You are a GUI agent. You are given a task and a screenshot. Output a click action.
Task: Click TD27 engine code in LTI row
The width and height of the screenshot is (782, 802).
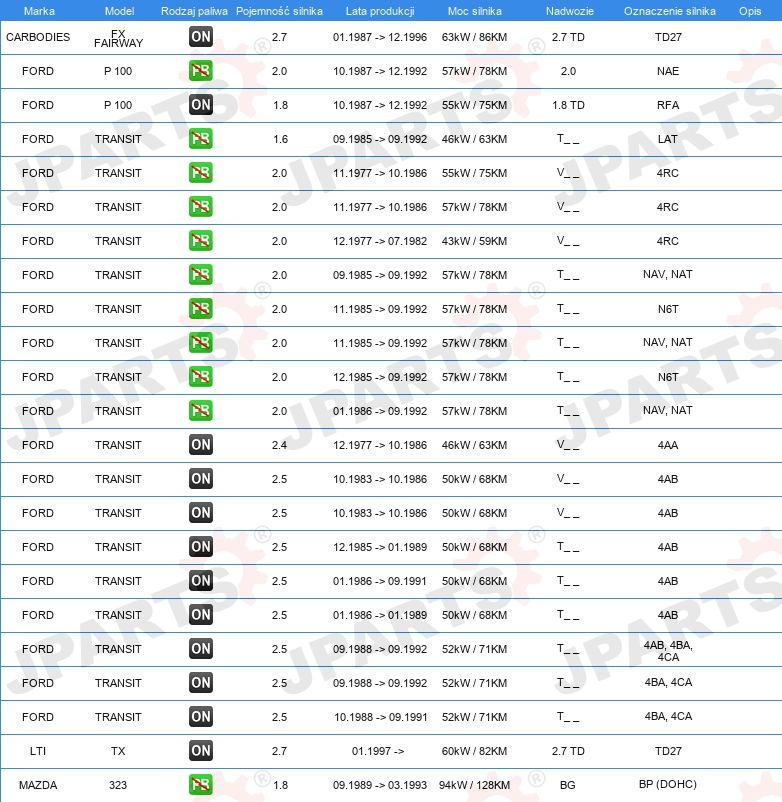(668, 751)
